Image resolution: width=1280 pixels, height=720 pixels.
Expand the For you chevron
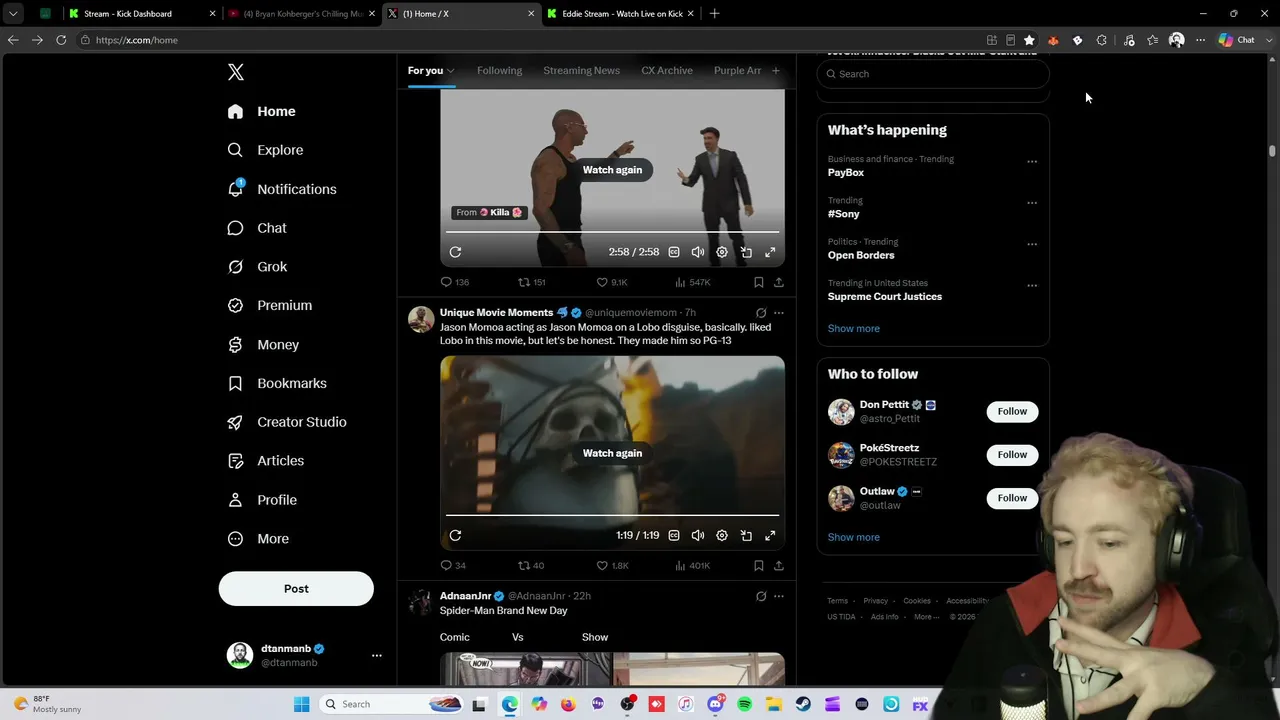pos(451,71)
